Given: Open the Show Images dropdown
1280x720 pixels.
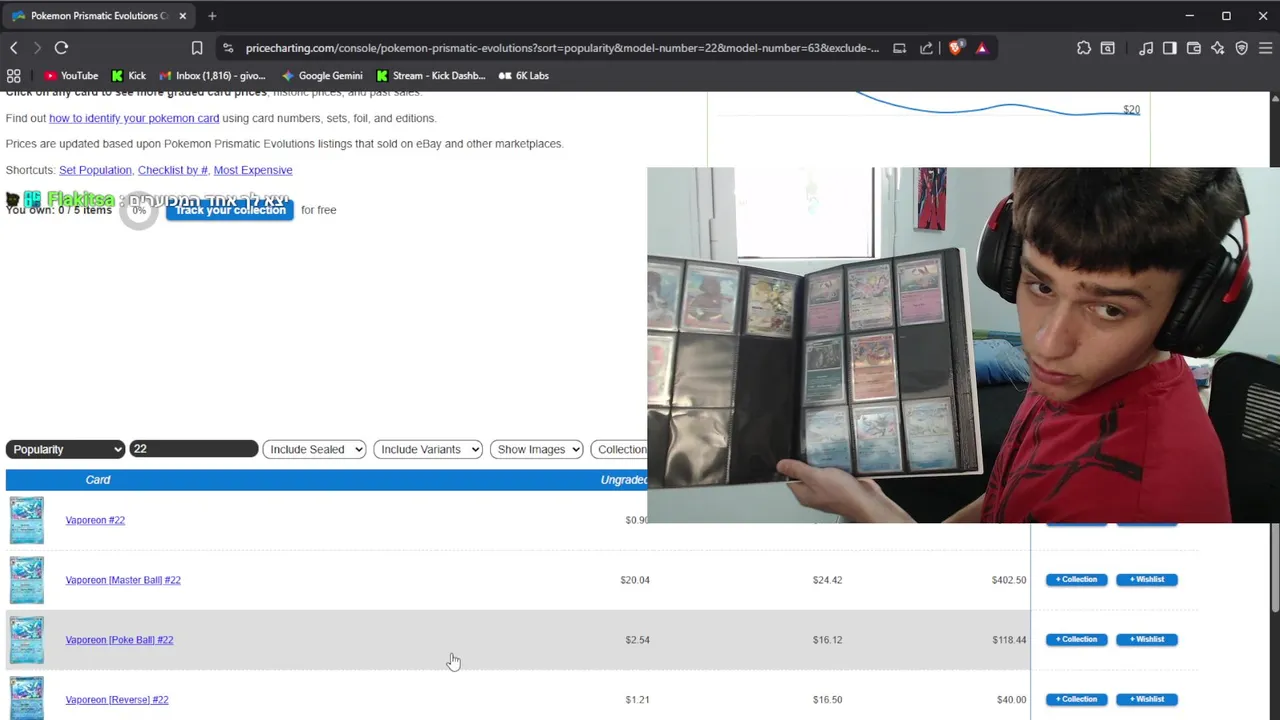Looking at the screenshot, I should pos(537,450).
